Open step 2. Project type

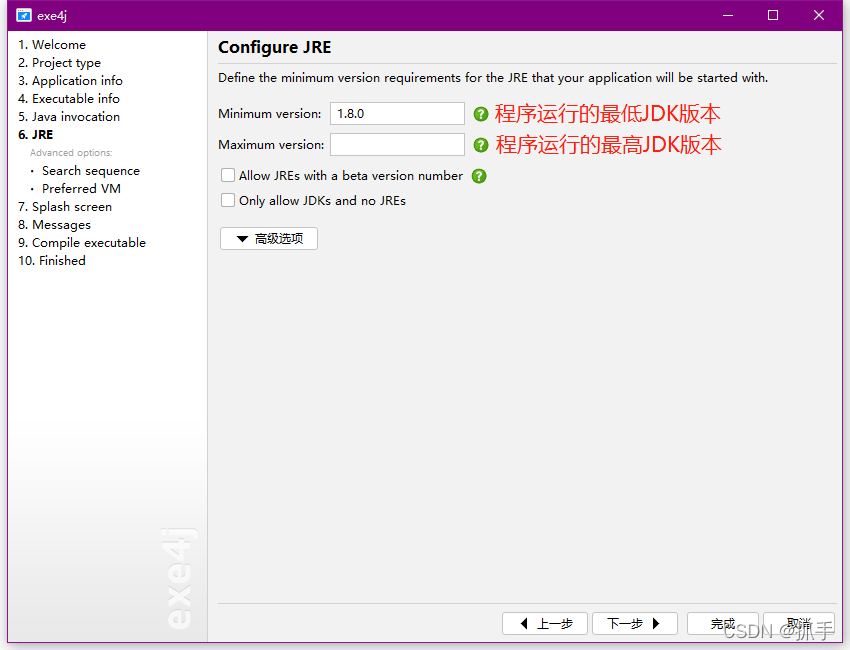pos(60,63)
